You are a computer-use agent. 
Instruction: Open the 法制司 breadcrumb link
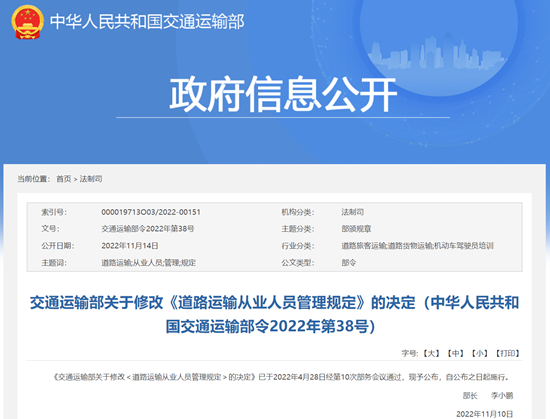(x=90, y=179)
